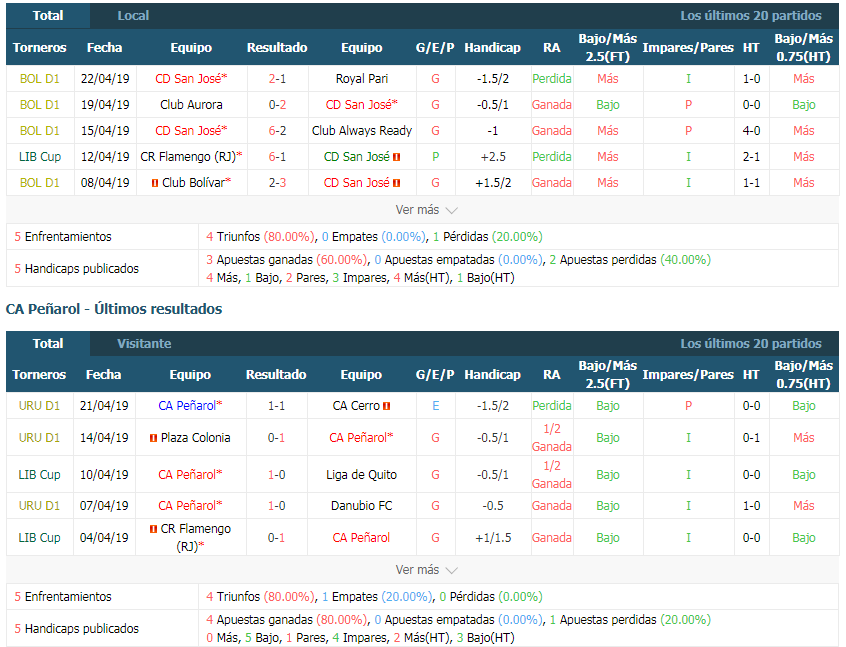The image size is (846, 647).
Task: Click URU D1 tournament on 21/04/19
Action: (39, 406)
